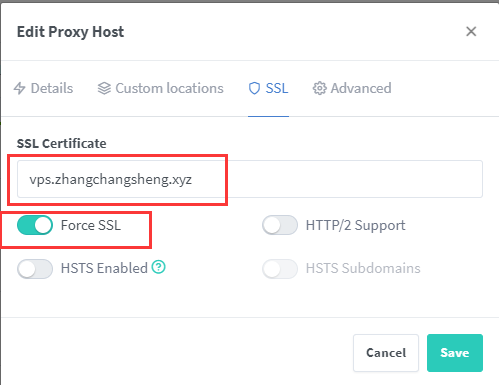Close the Edit Proxy Host dialog
Viewport: 499px width, 385px height.
[x=471, y=32]
